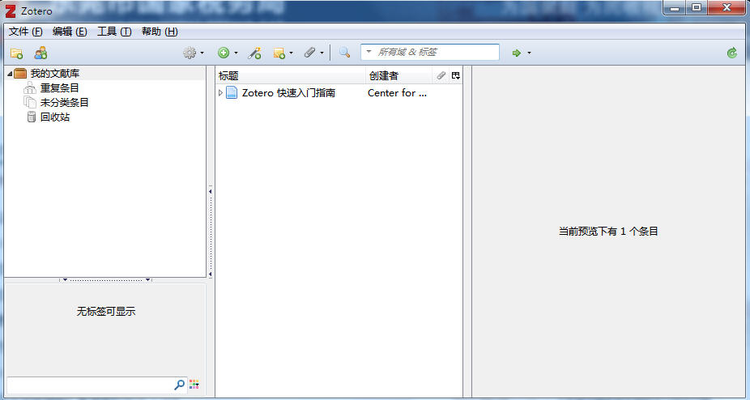
Task: Click the attachment paperclip column header
Action: [x=441, y=76]
